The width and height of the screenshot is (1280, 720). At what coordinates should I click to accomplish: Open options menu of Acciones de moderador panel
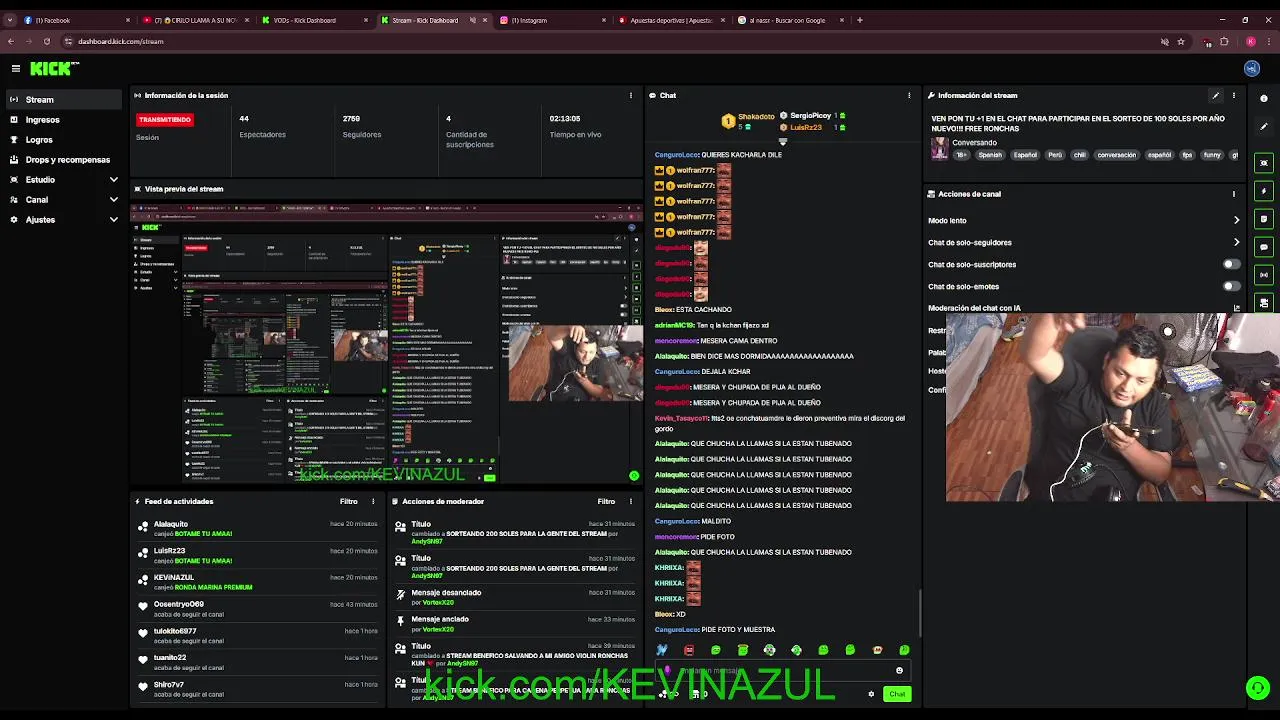631,501
